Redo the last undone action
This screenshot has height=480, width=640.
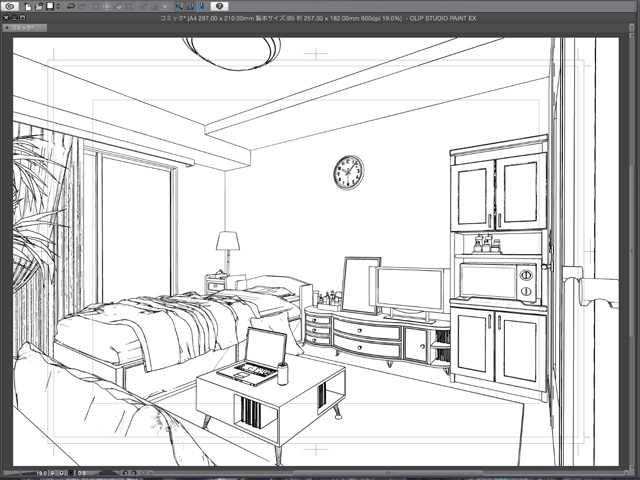coord(82,6)
